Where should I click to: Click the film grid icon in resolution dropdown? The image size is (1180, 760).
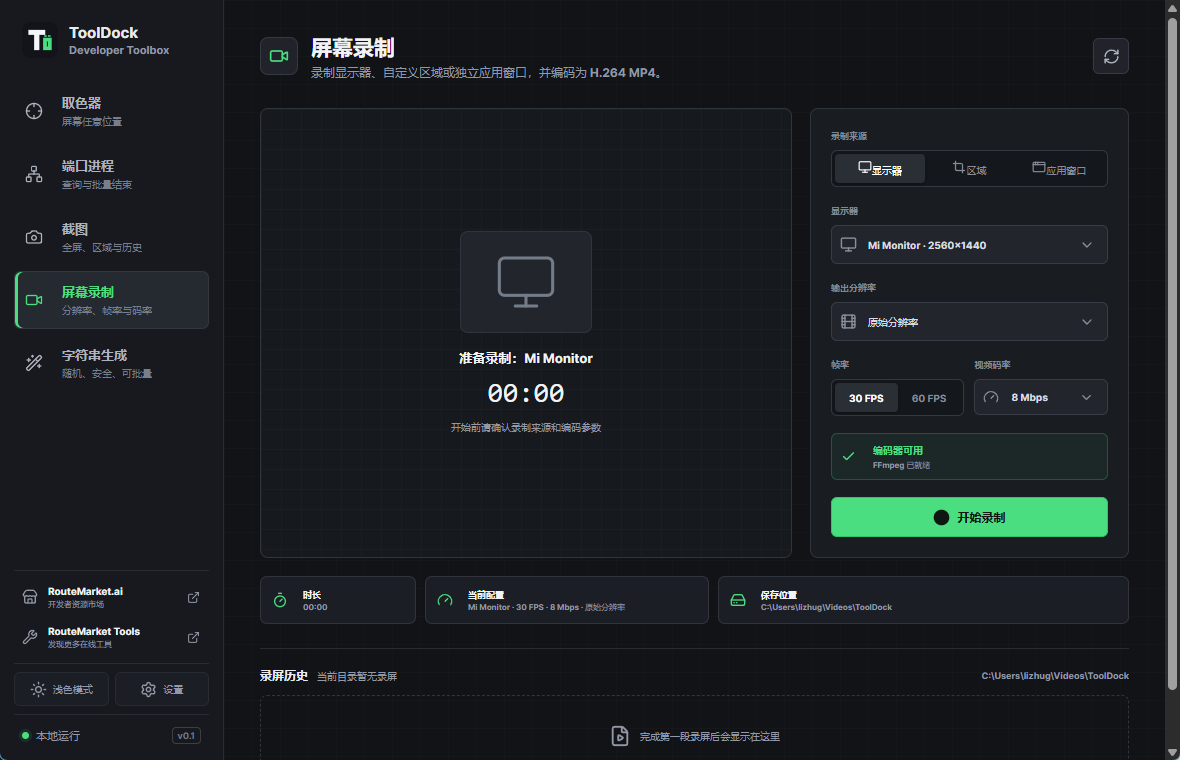point(848,322)
